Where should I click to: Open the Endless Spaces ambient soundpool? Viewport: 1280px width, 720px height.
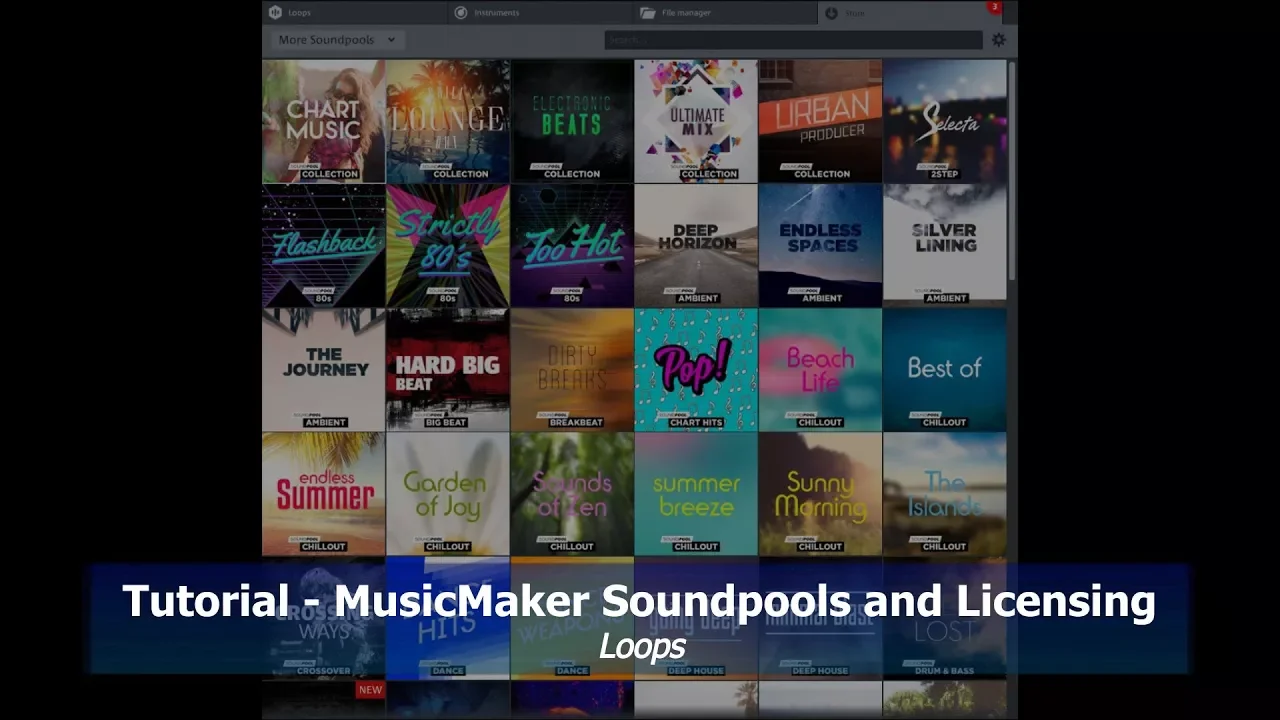[x=820, y=245]
